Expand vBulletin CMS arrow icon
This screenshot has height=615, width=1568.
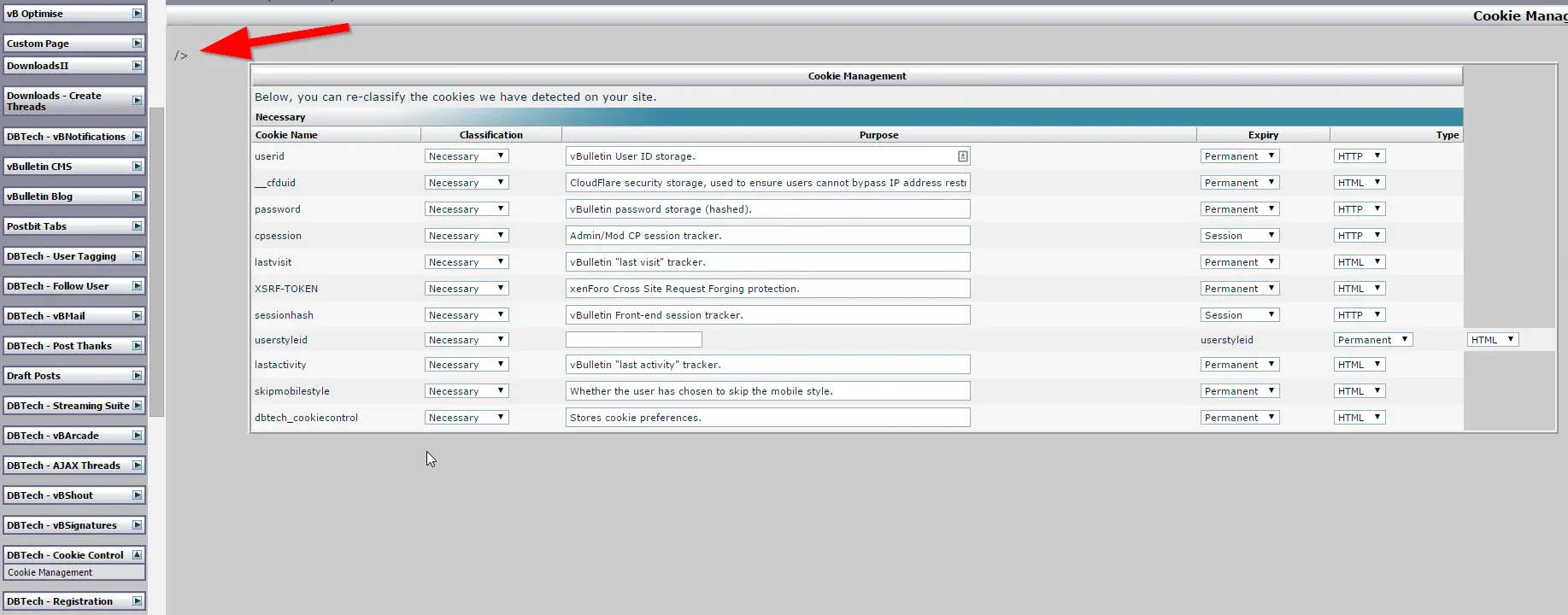tap(137, 167)
